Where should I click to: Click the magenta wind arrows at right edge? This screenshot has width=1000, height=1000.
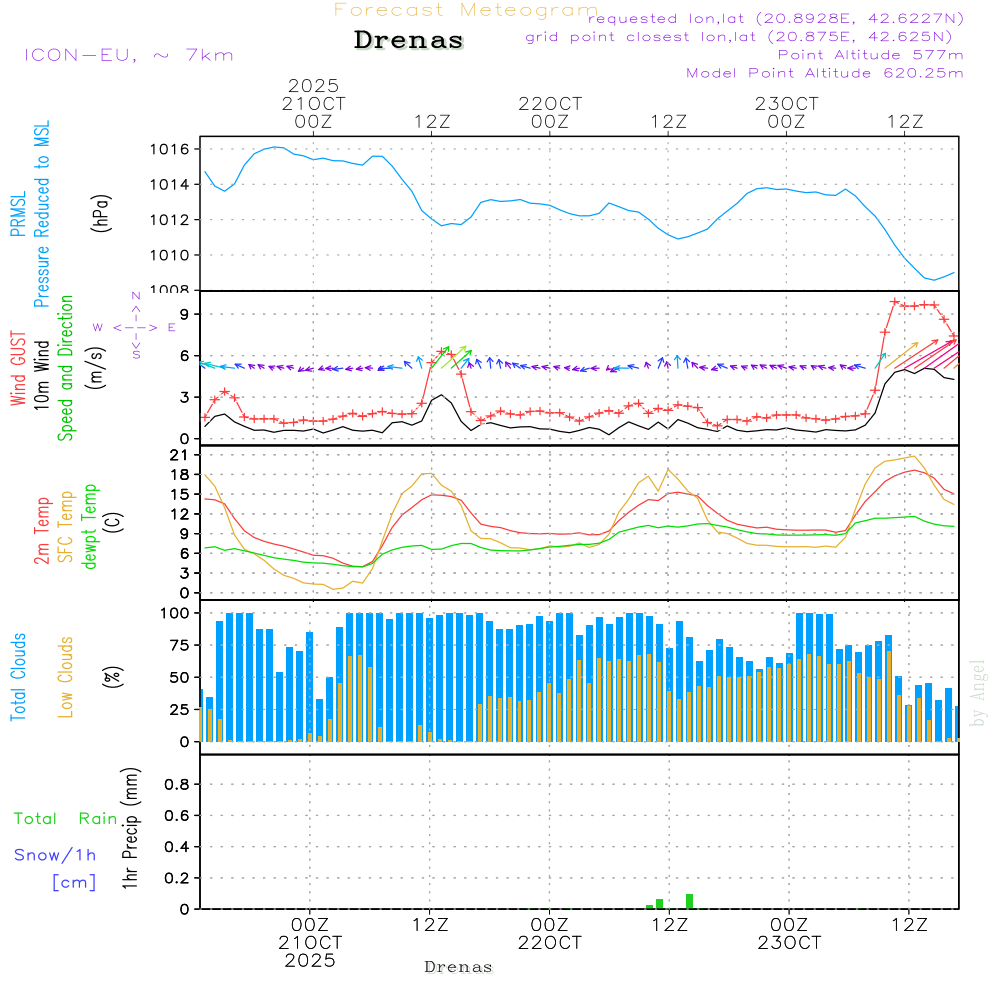940,352
